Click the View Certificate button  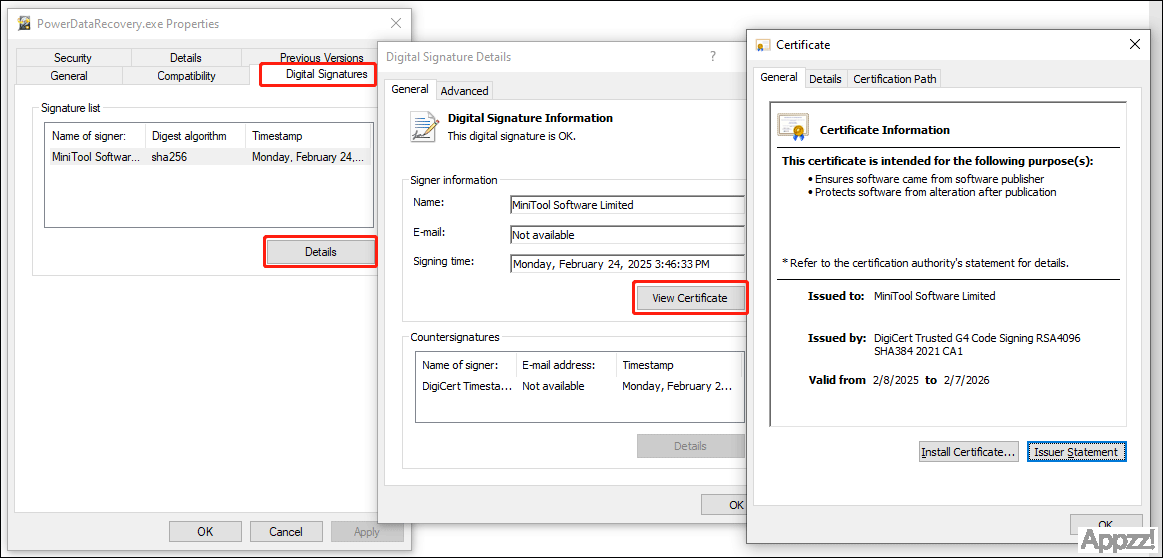[x=690, y=298]
